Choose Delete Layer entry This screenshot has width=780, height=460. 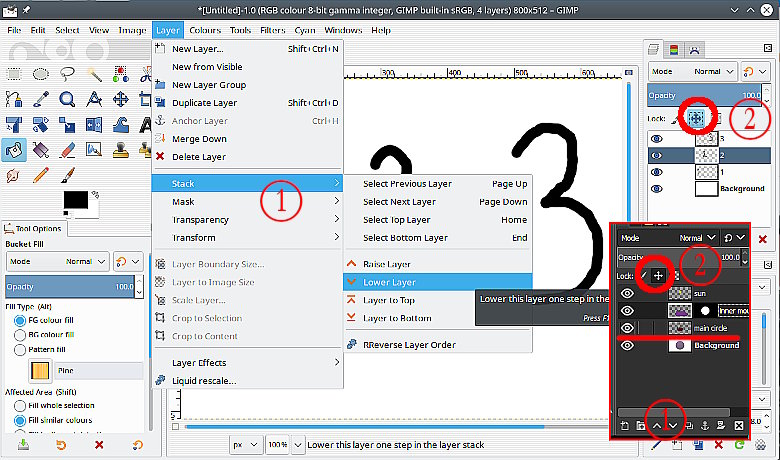click(x=247, y=157)
